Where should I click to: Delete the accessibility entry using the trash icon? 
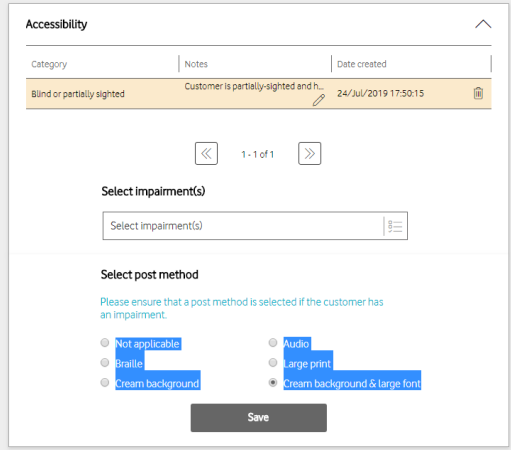click(x=478, y=93)
